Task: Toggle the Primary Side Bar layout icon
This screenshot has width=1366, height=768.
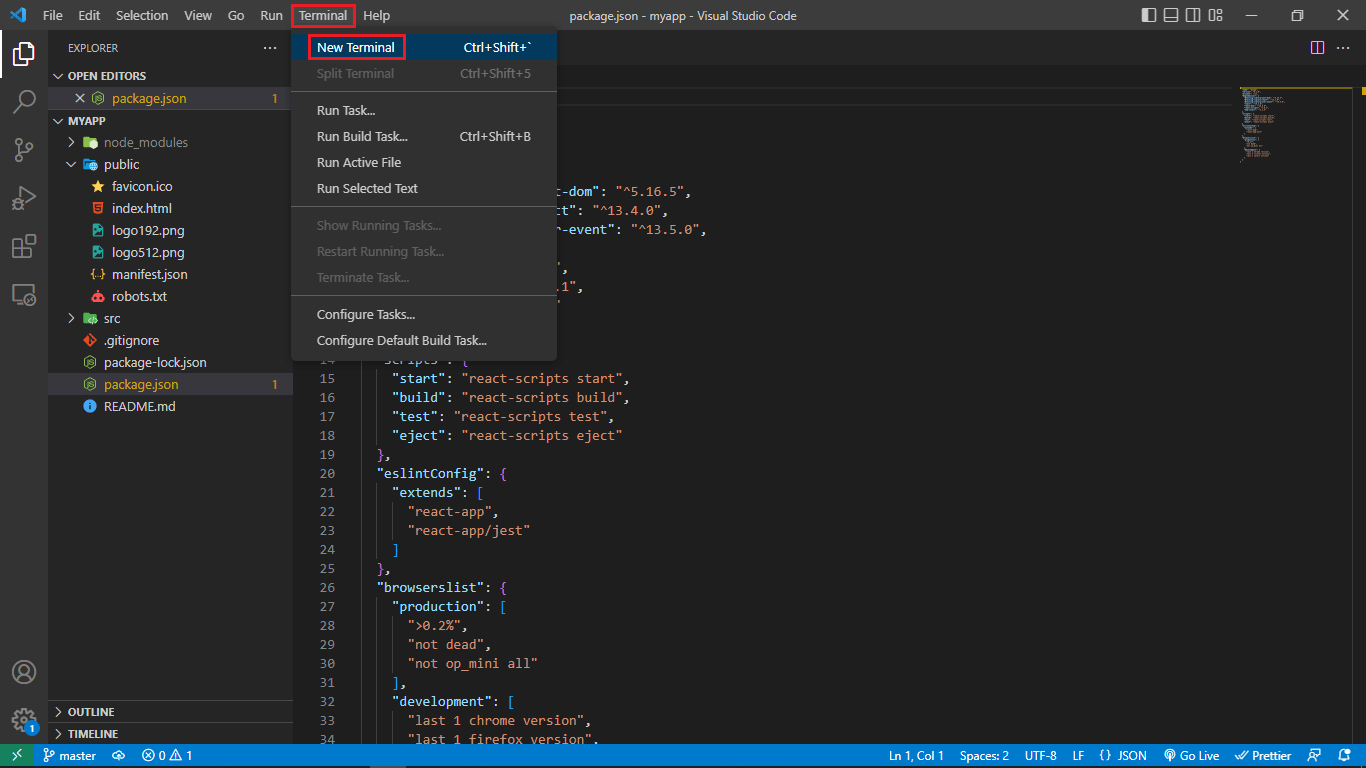Action: tap(1149, 15)
